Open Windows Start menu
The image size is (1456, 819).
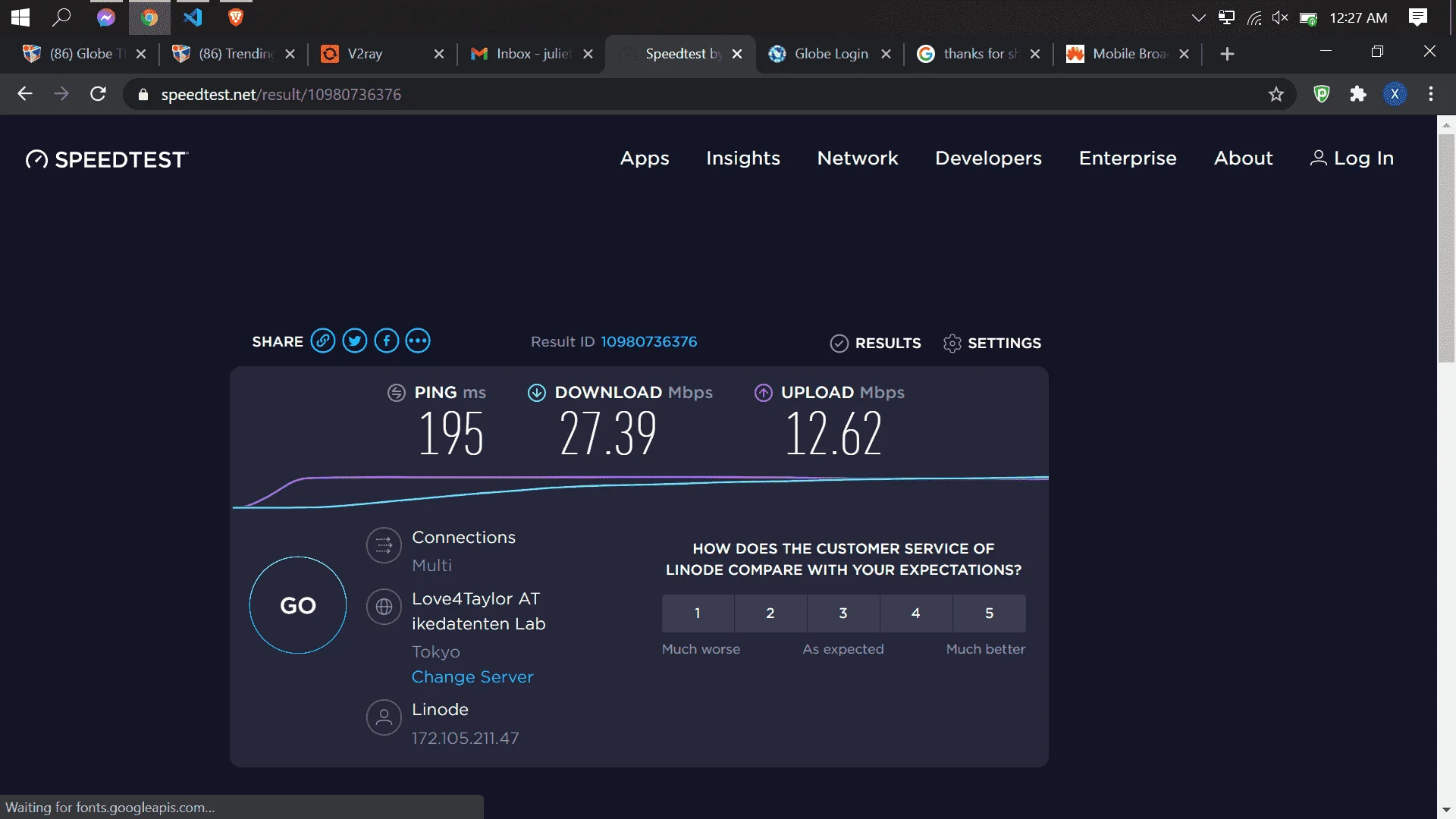coord(20,17)
